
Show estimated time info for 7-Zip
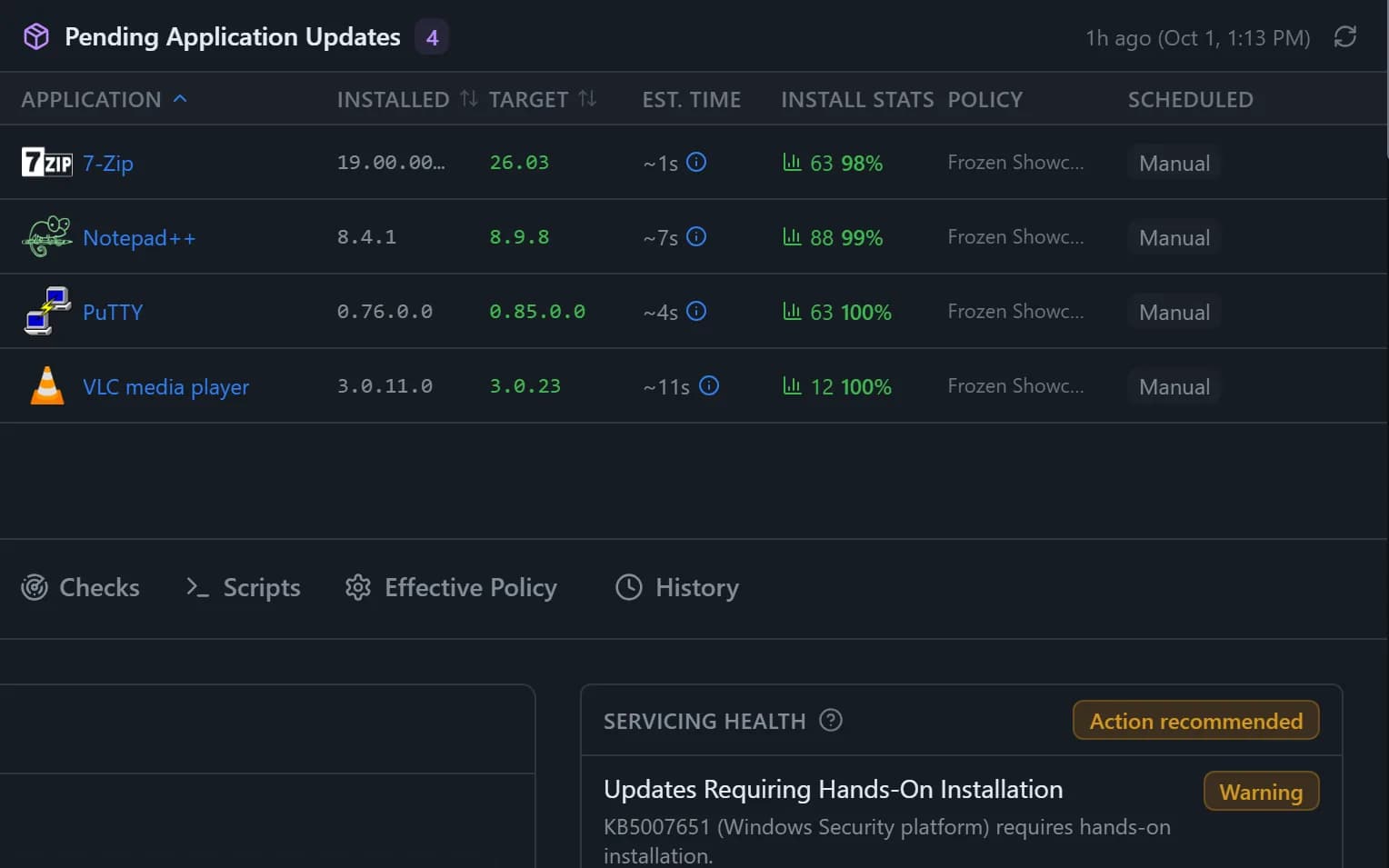(x=696, y=162)
